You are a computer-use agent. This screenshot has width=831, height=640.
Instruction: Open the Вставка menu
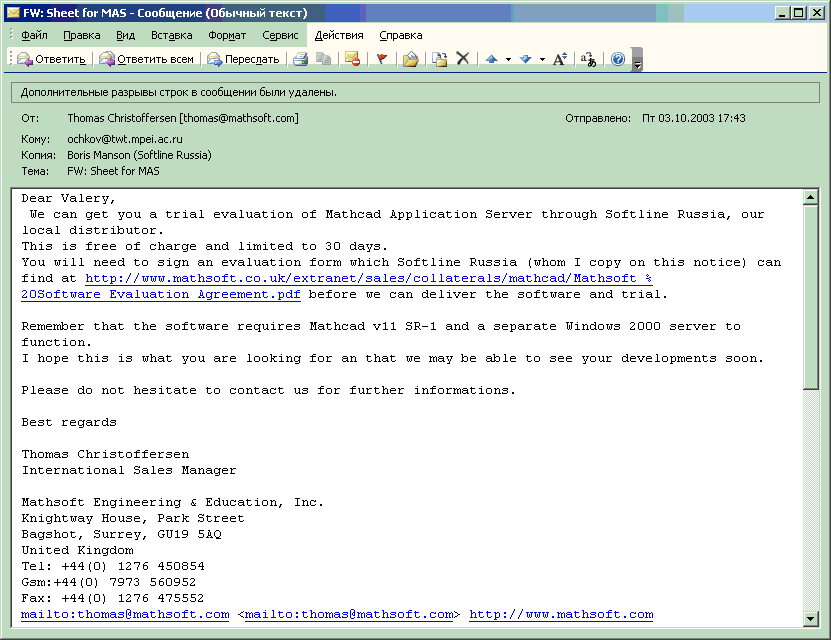(172, 35)
